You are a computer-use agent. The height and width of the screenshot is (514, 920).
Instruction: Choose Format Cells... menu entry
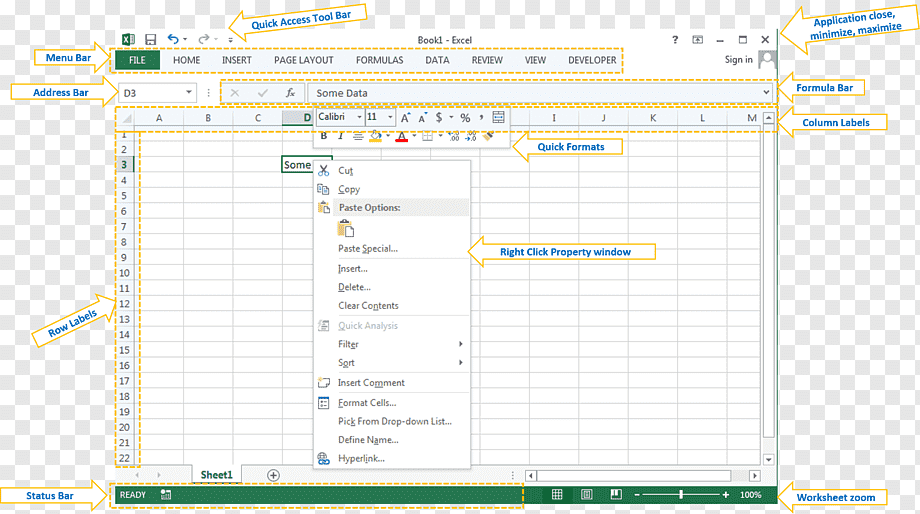pyautogui.click(x=367, y=403)
